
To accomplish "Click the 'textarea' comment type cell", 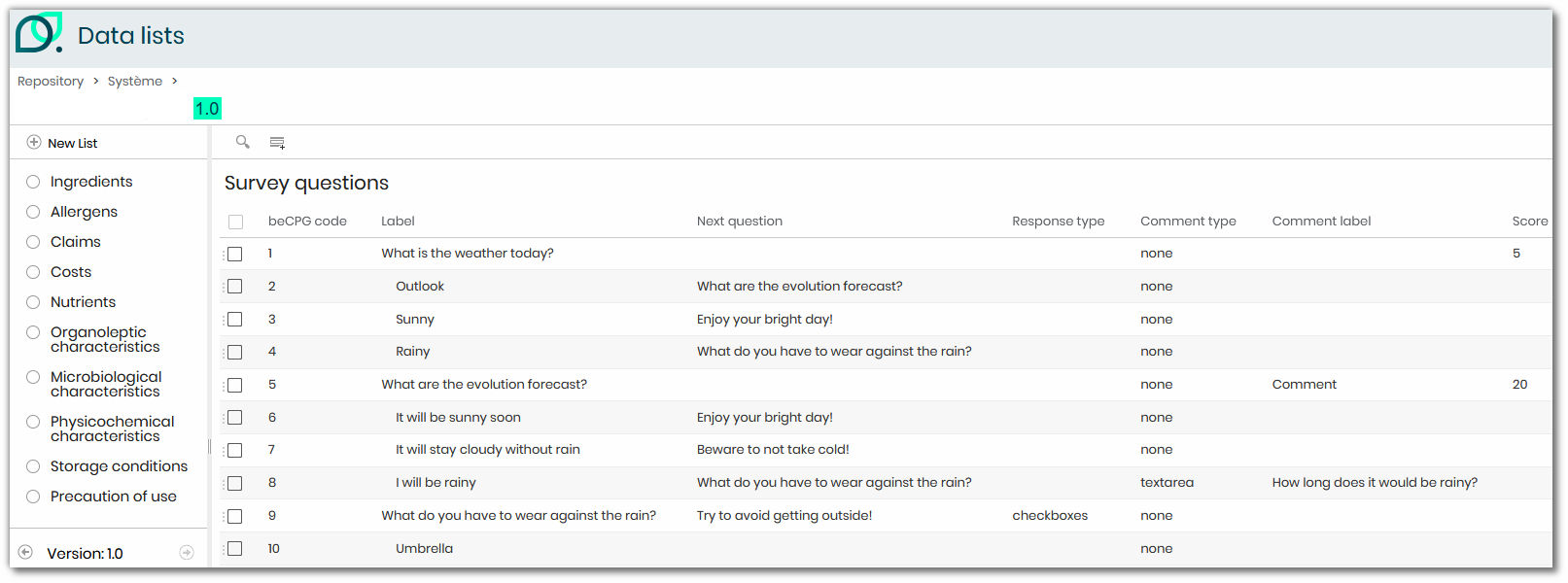I will (x=1167, y=482).
